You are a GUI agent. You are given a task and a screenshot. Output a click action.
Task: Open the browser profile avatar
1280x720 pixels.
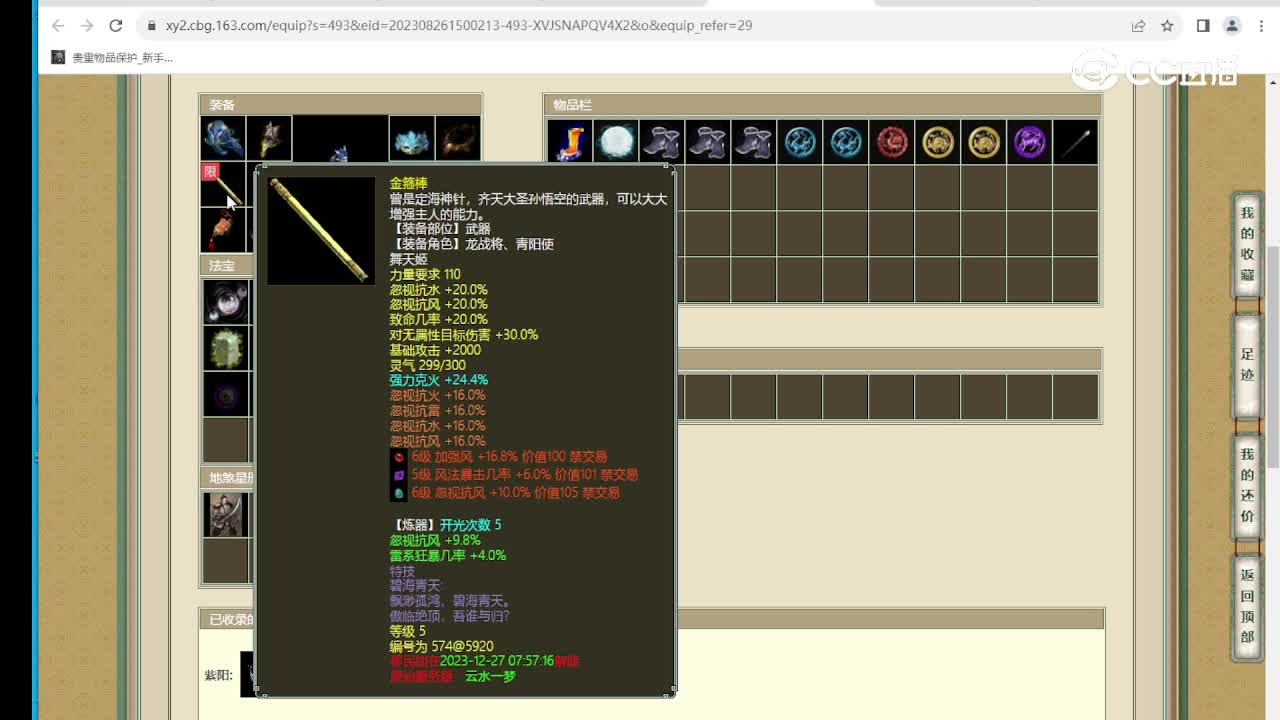tap(1232, 25)
